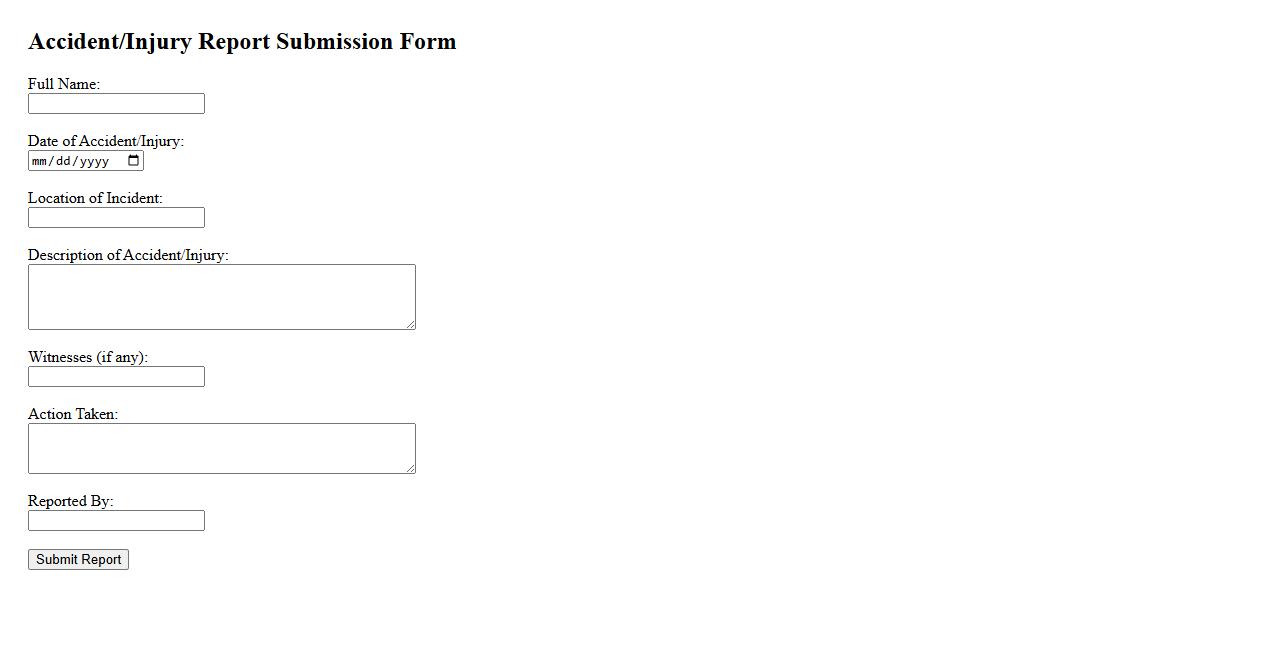This screenshot has height=650, width=1278.
Task: Click the "Witnesses (if any):" label
Action: tap(88, 357)
